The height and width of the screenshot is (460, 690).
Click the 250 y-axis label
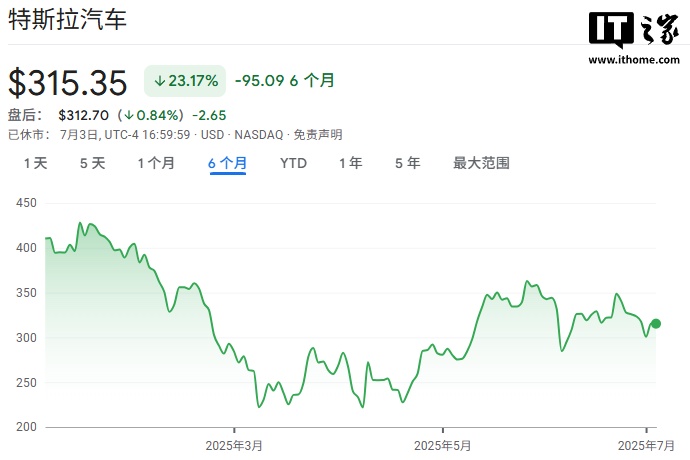(x=26, y=383)
